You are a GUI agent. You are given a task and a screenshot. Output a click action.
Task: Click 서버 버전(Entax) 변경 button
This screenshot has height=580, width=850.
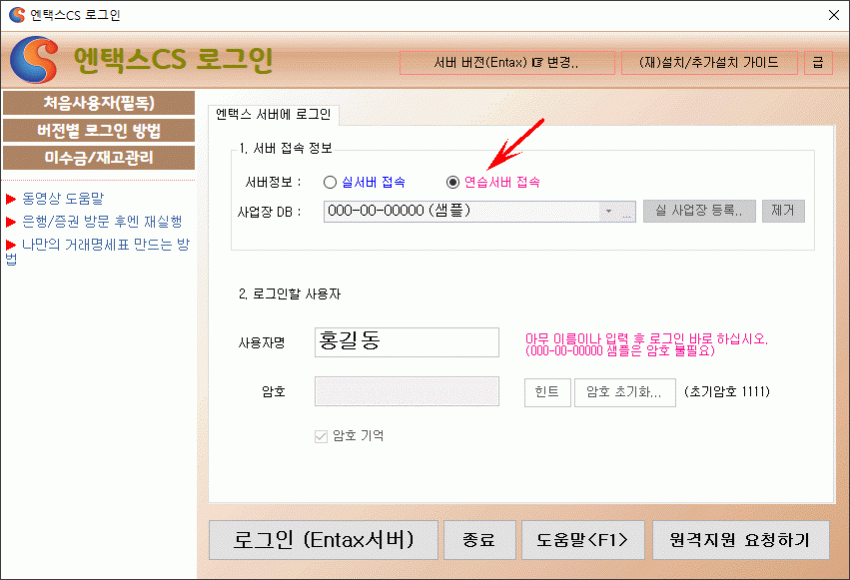click(507, 63)
